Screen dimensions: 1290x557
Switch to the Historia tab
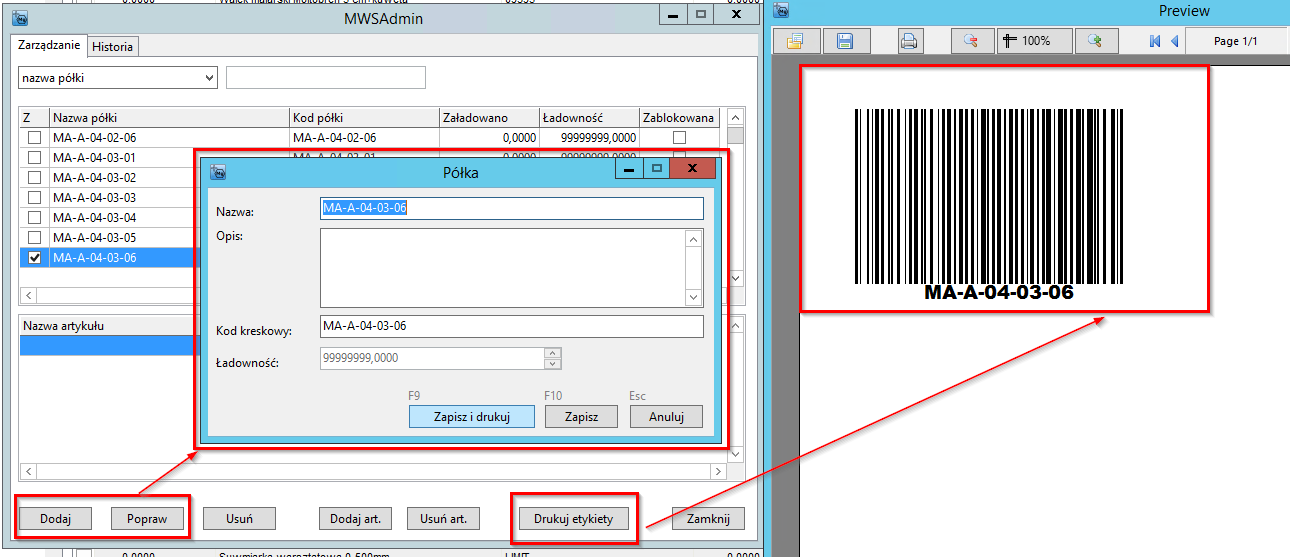coord(112,46)
